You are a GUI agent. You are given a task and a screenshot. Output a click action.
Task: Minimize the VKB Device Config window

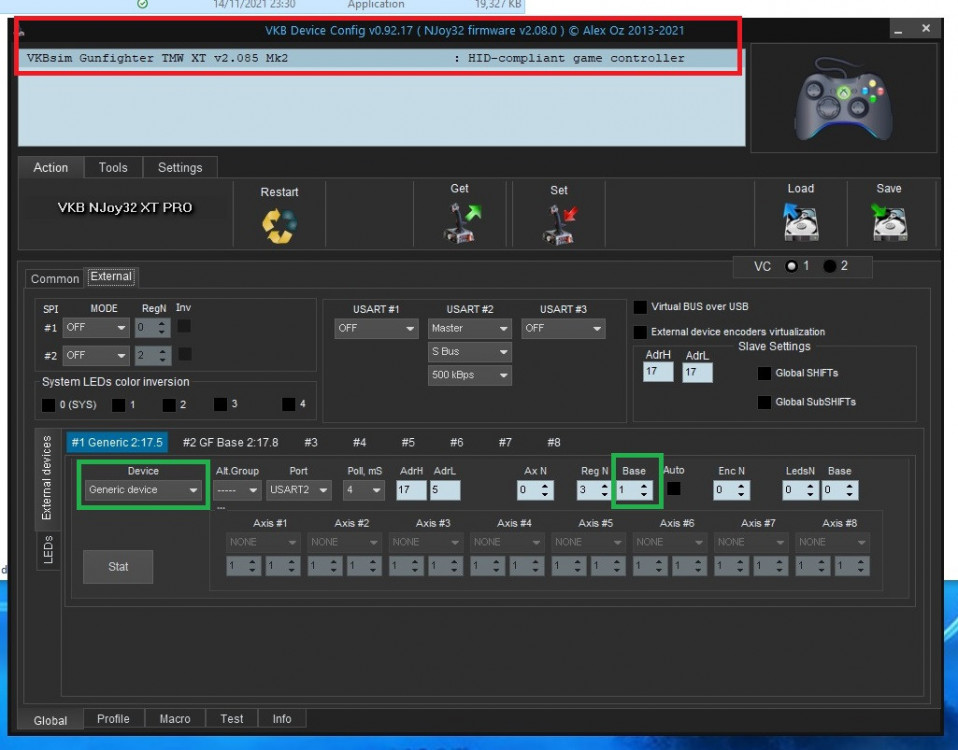point(898,31)
